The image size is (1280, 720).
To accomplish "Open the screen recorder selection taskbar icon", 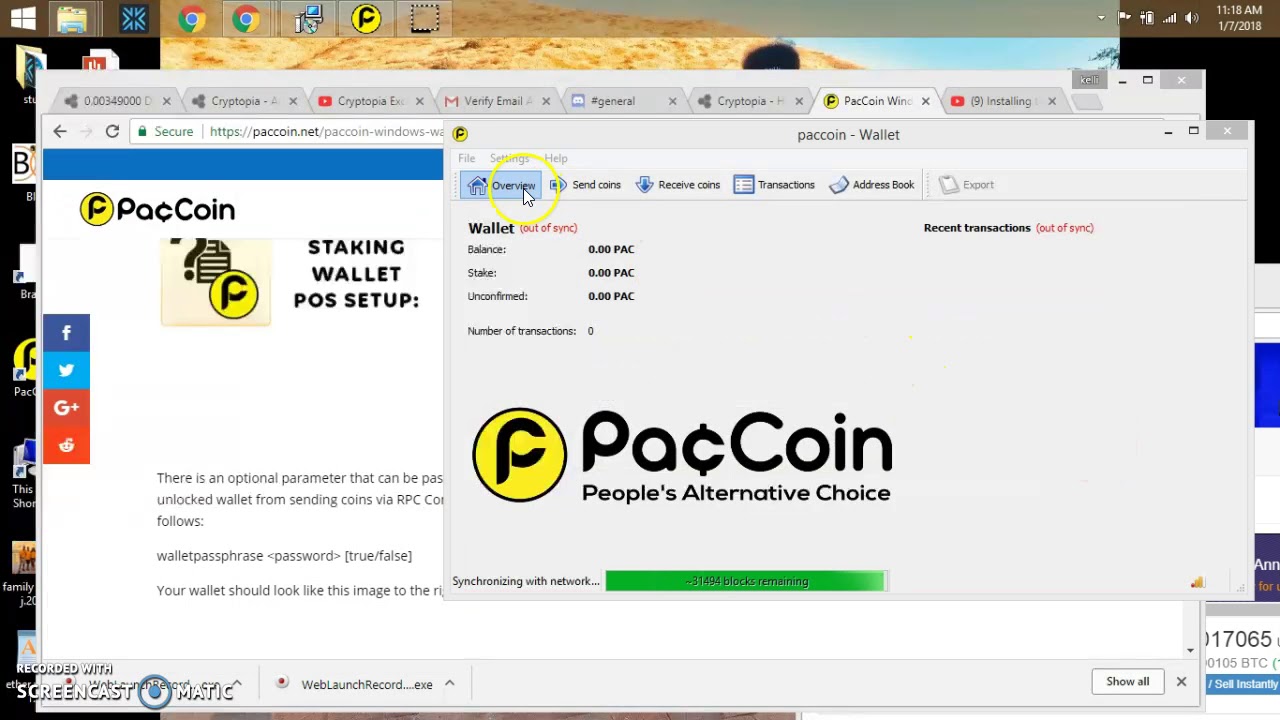I will 424,18.
